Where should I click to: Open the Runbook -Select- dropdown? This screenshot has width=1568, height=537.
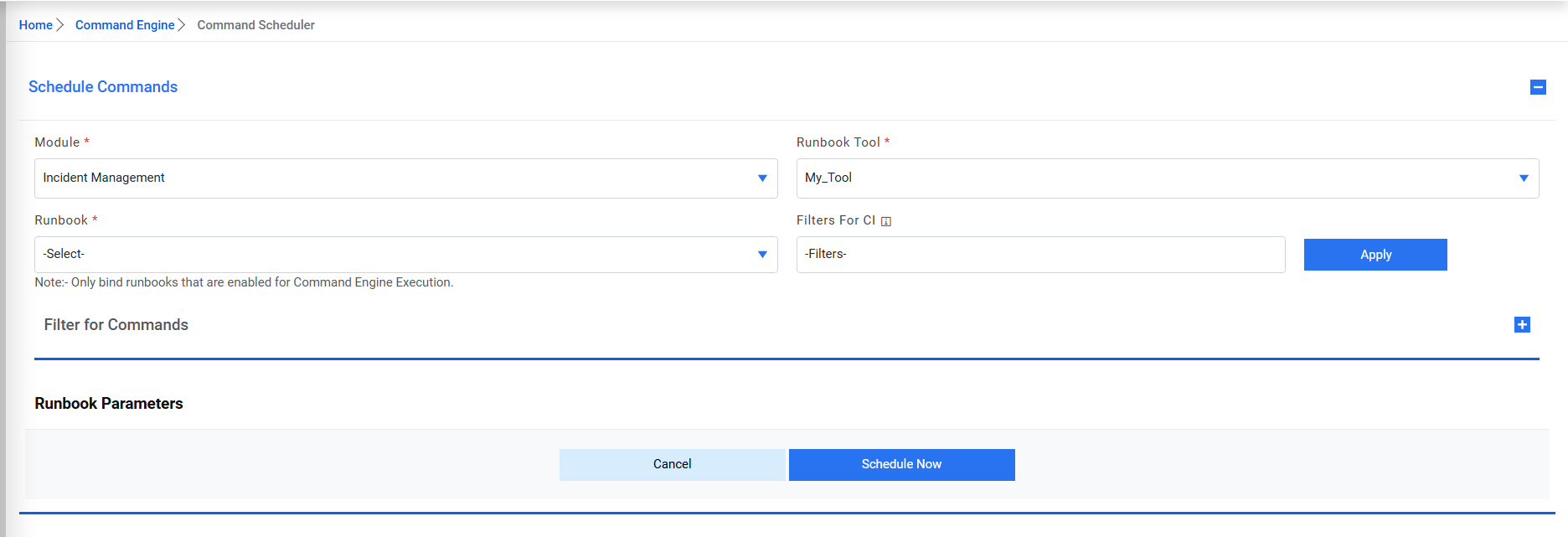[x=394, y=255]
